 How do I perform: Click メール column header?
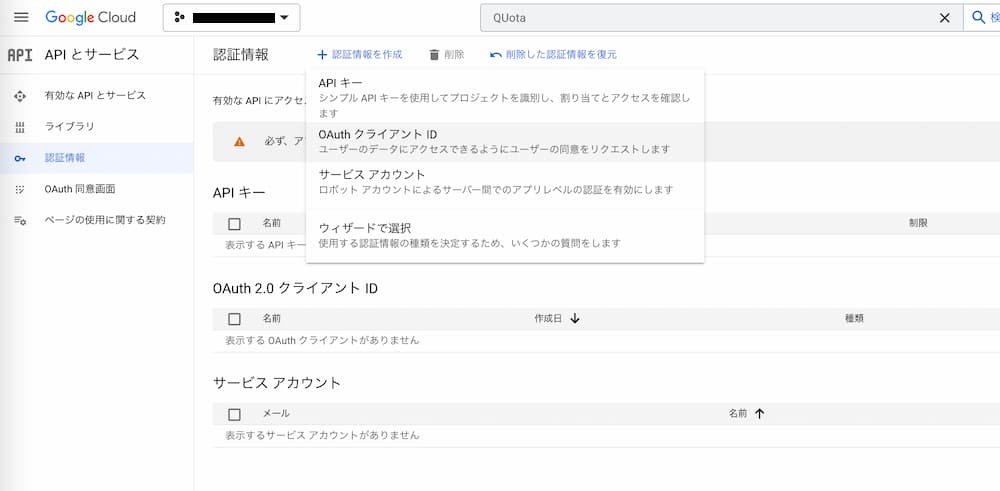click(276, 413)
